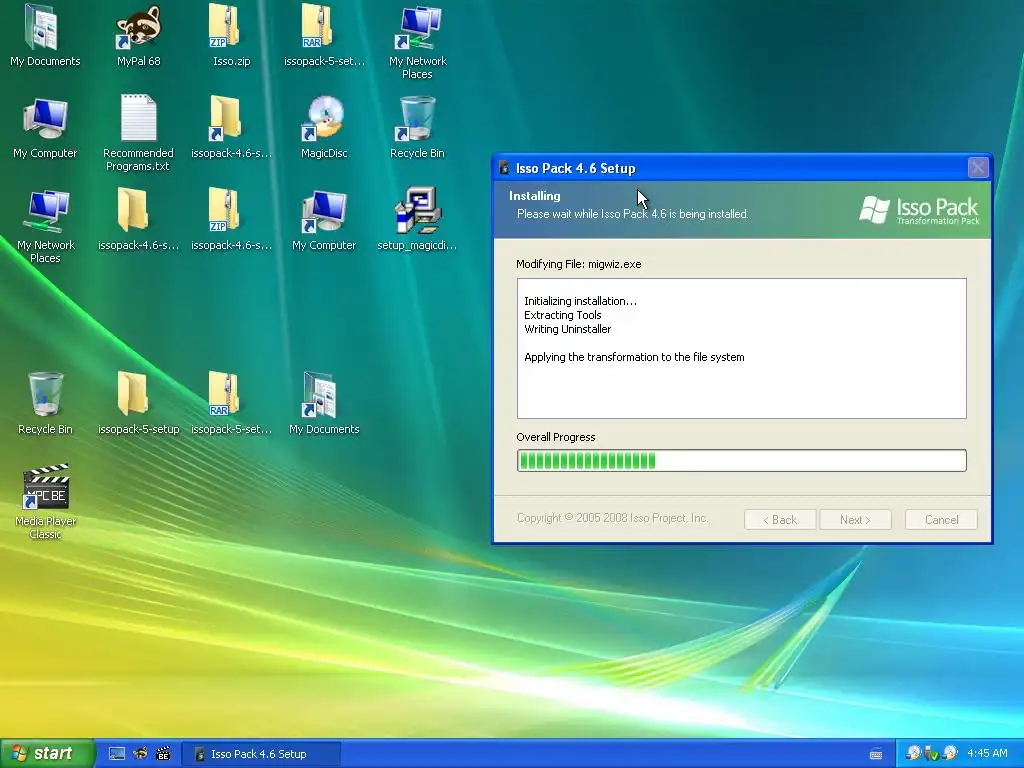Click the "Initializing installation..." log line
Viewport: 1024px width, 768px height.
click(x=580, y=301)
